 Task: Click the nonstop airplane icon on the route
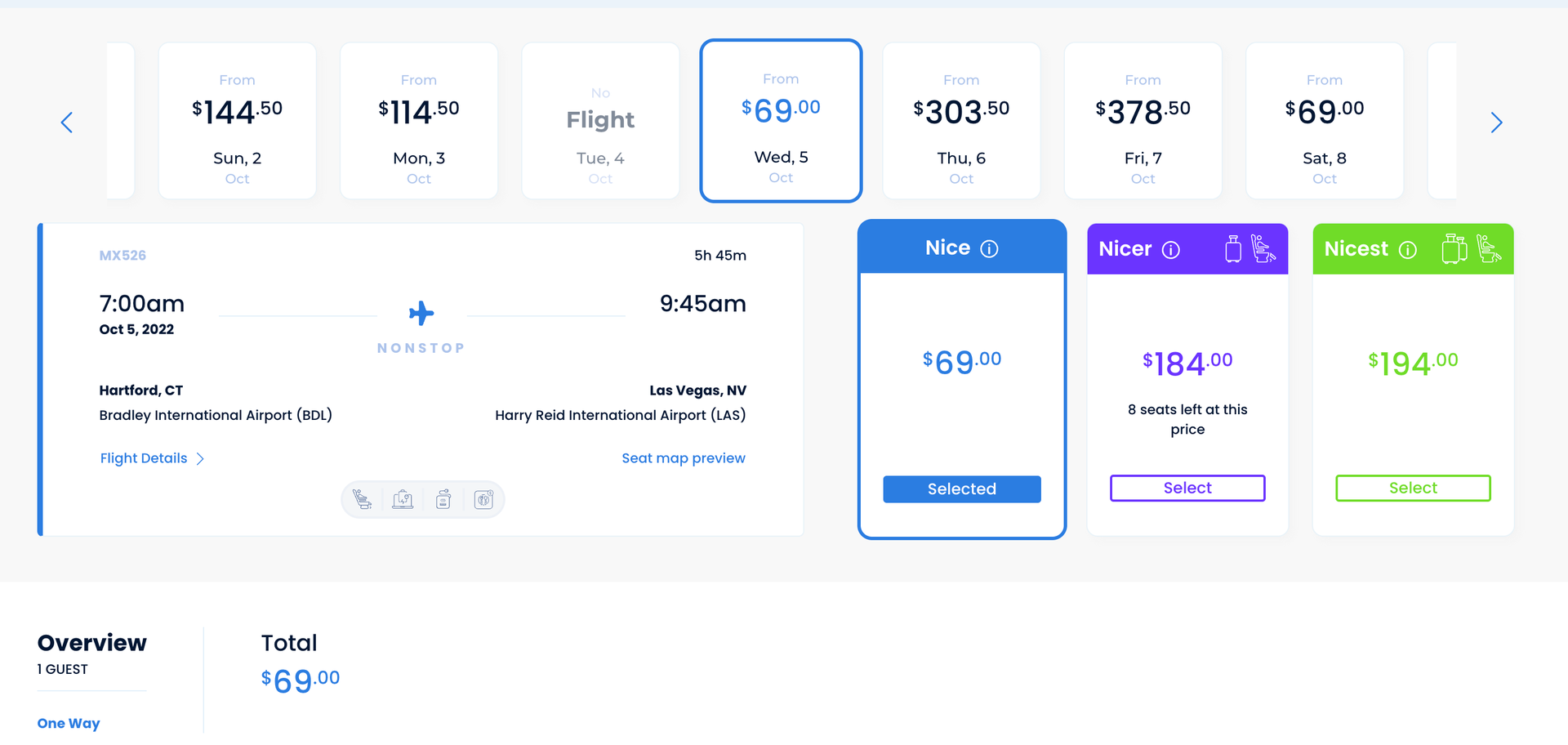coord(421,312)
